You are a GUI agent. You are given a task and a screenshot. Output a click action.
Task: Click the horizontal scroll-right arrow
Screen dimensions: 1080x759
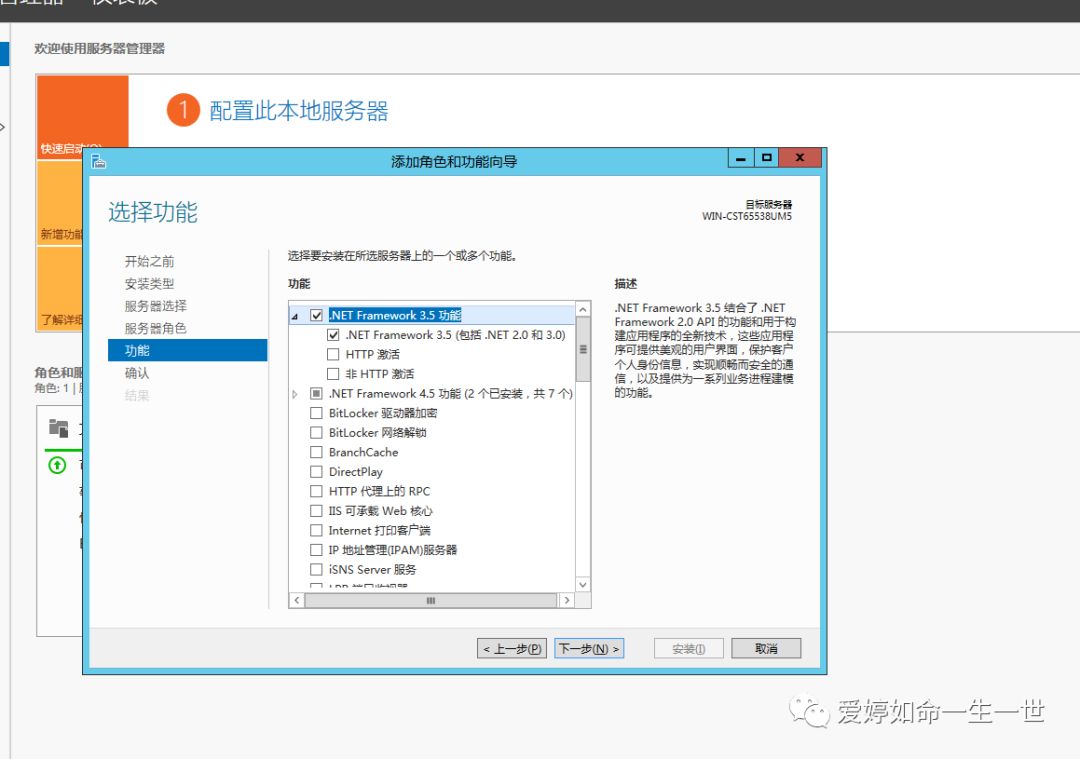[566, 601]
